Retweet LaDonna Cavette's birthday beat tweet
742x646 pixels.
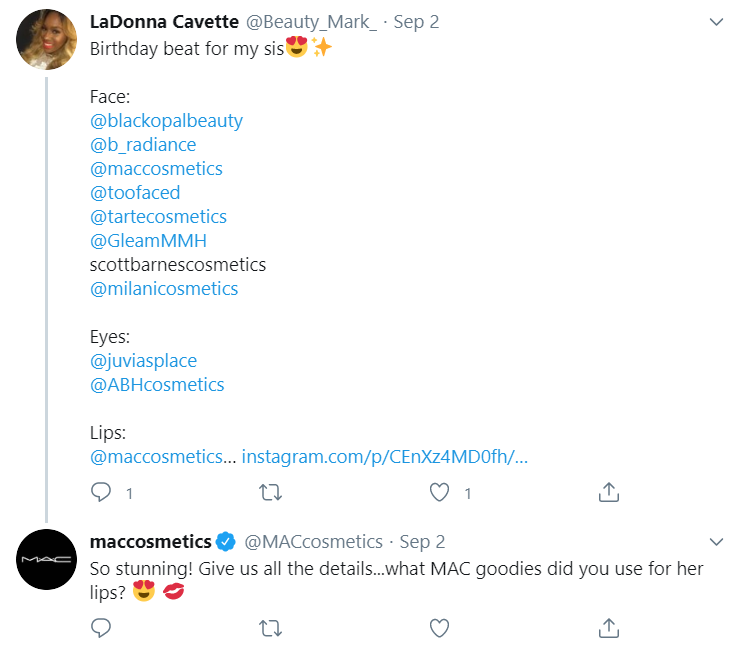270,492
